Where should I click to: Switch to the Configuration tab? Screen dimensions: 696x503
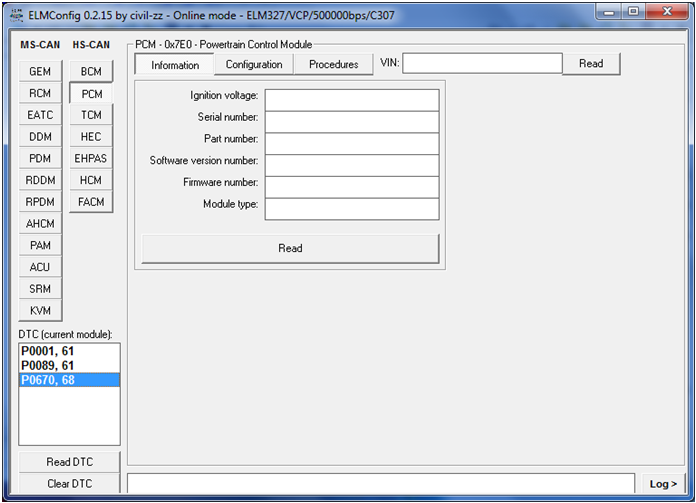(254, 64)
